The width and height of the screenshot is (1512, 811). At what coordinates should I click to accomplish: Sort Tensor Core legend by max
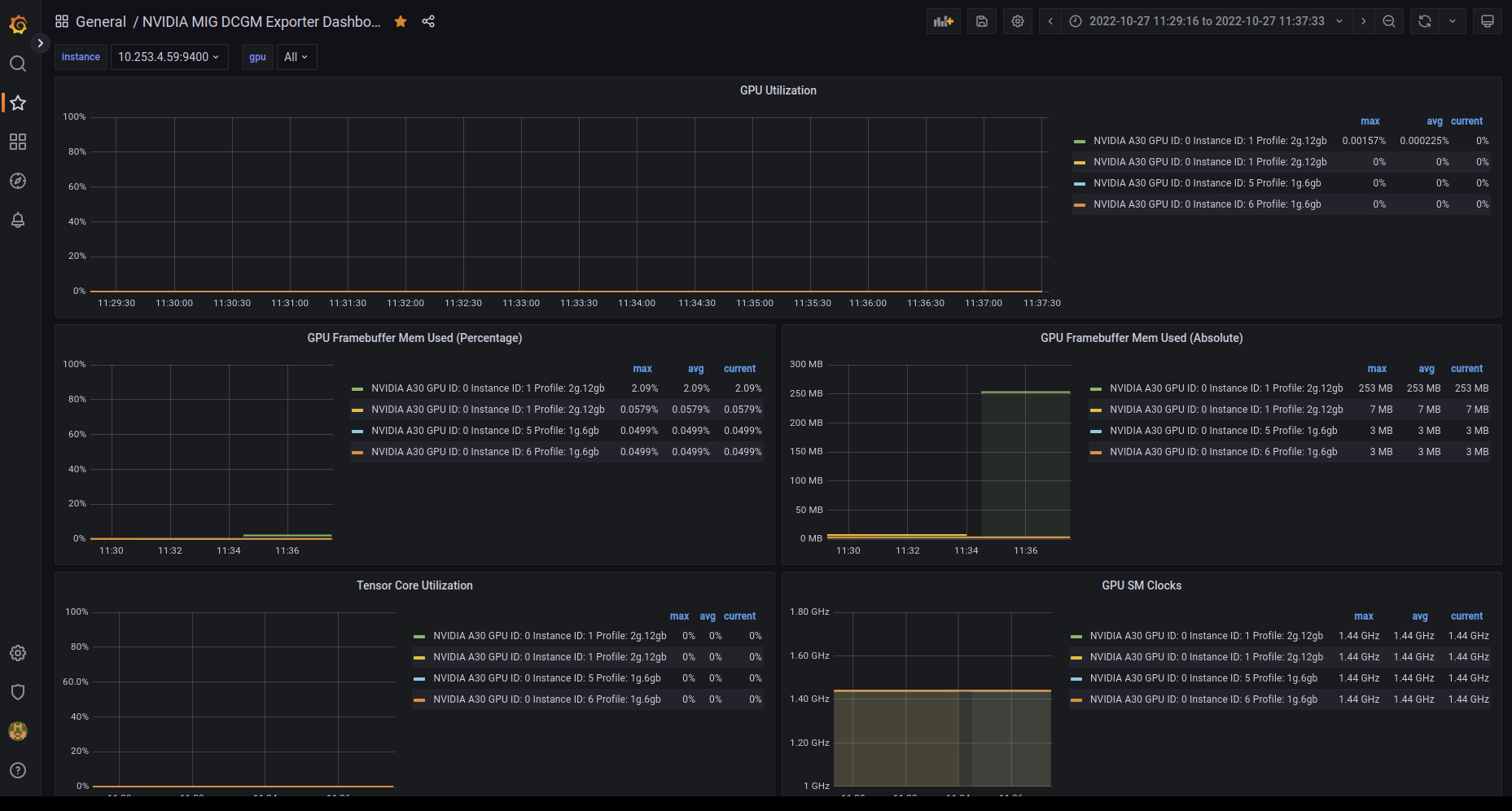tap(679, 616)
